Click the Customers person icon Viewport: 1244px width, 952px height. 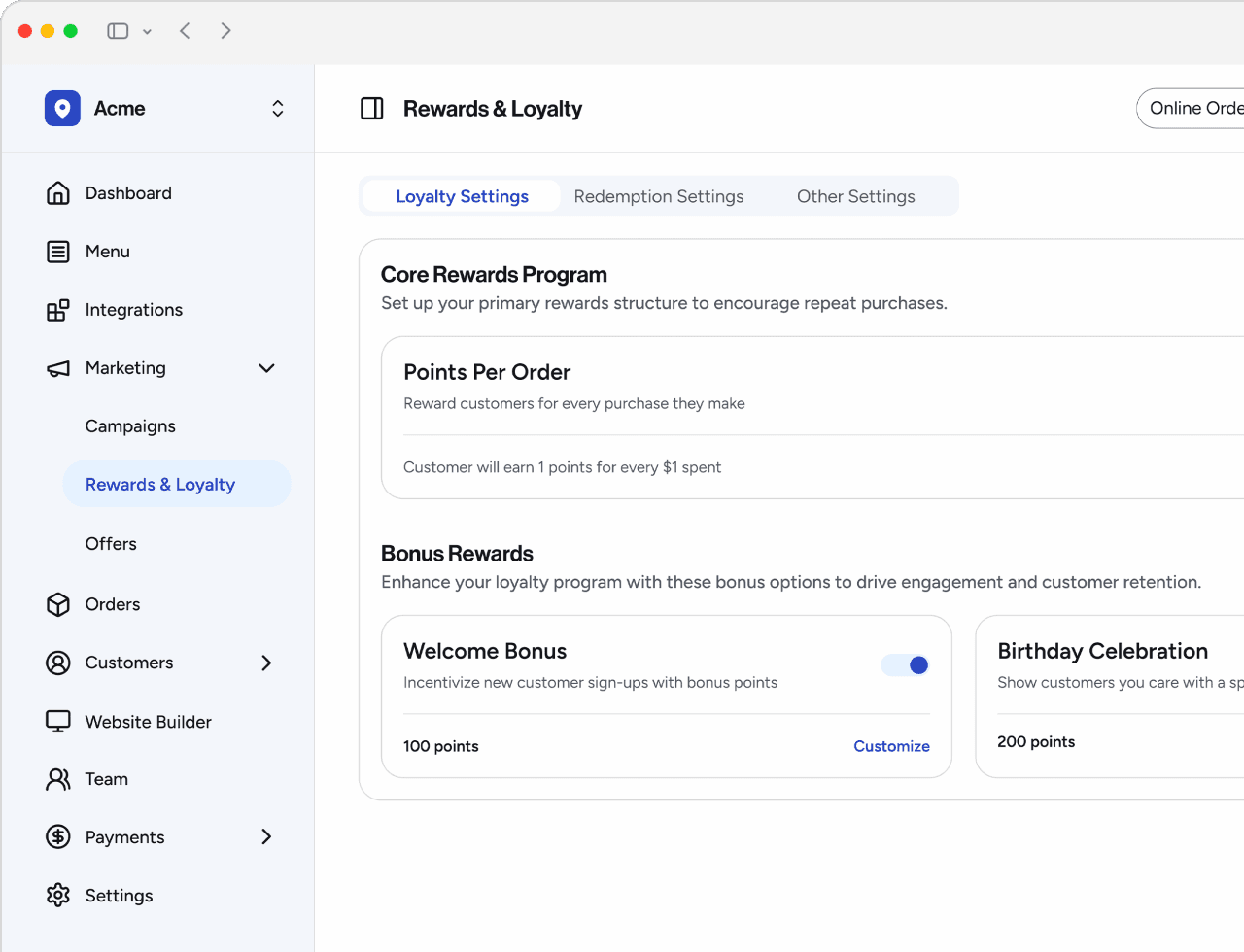58,663
